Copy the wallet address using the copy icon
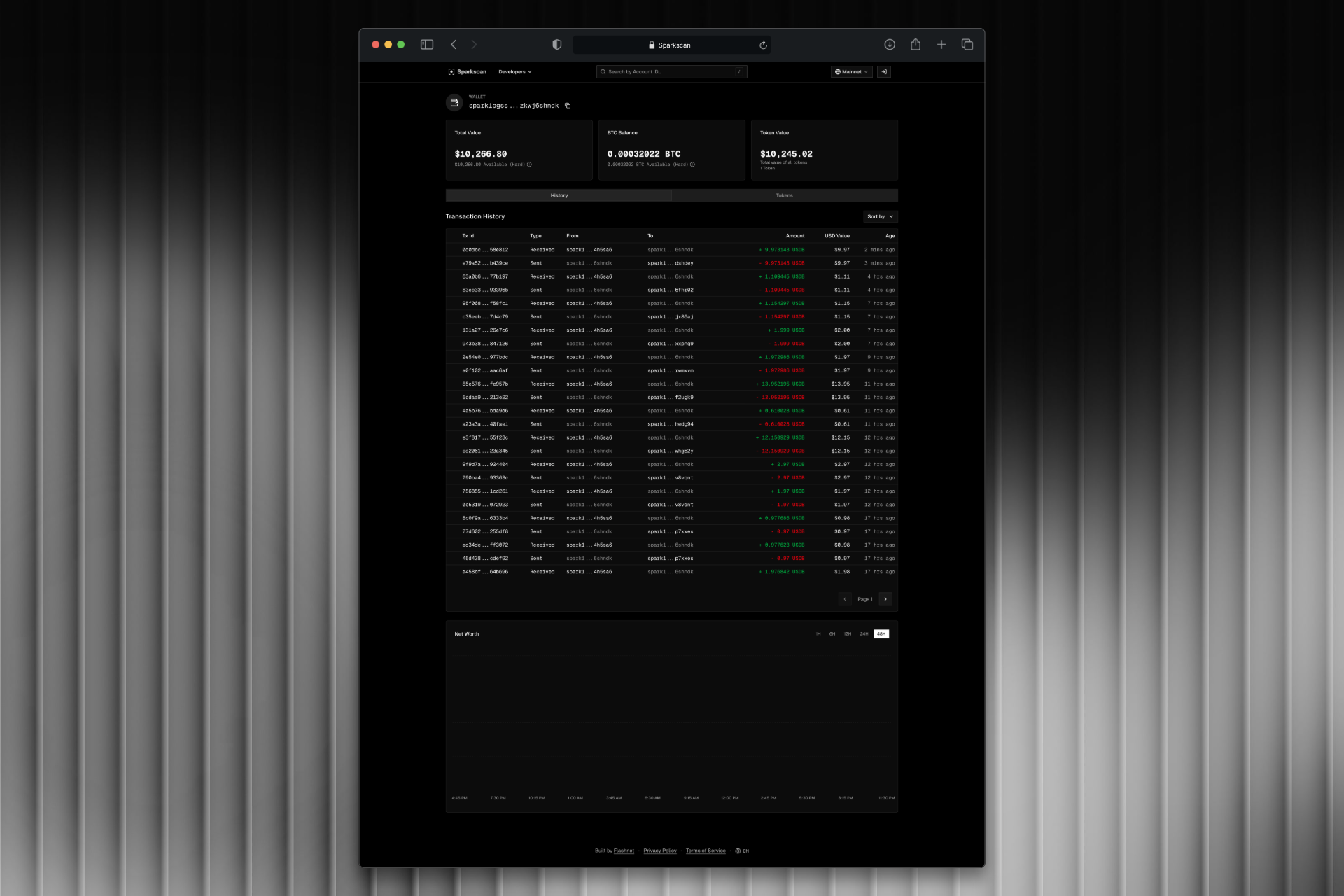The width and height of the screenshot is (1344, 896). coord(568,105)
